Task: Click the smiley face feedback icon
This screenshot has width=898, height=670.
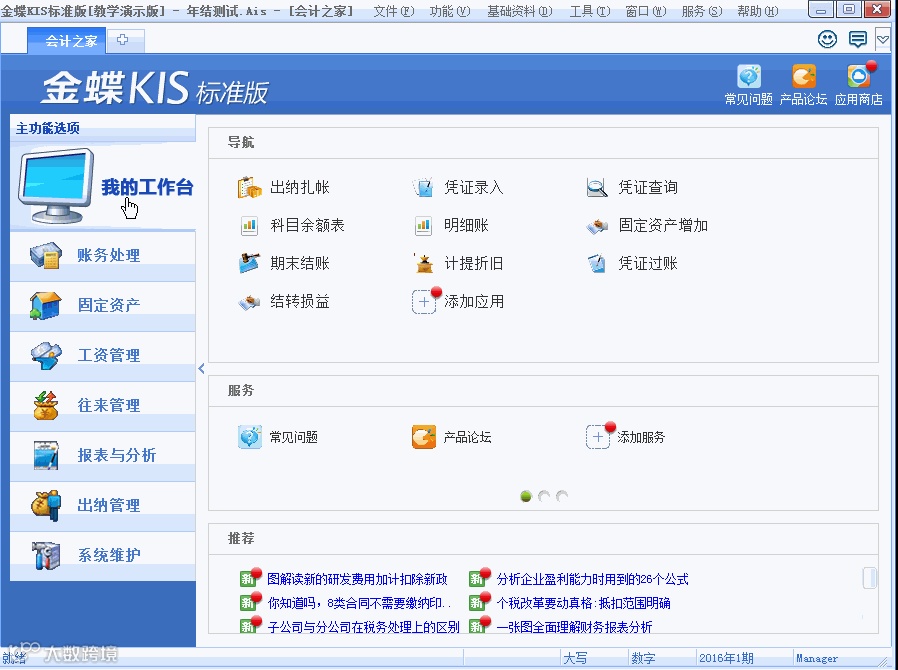Action: coord(827,39)
